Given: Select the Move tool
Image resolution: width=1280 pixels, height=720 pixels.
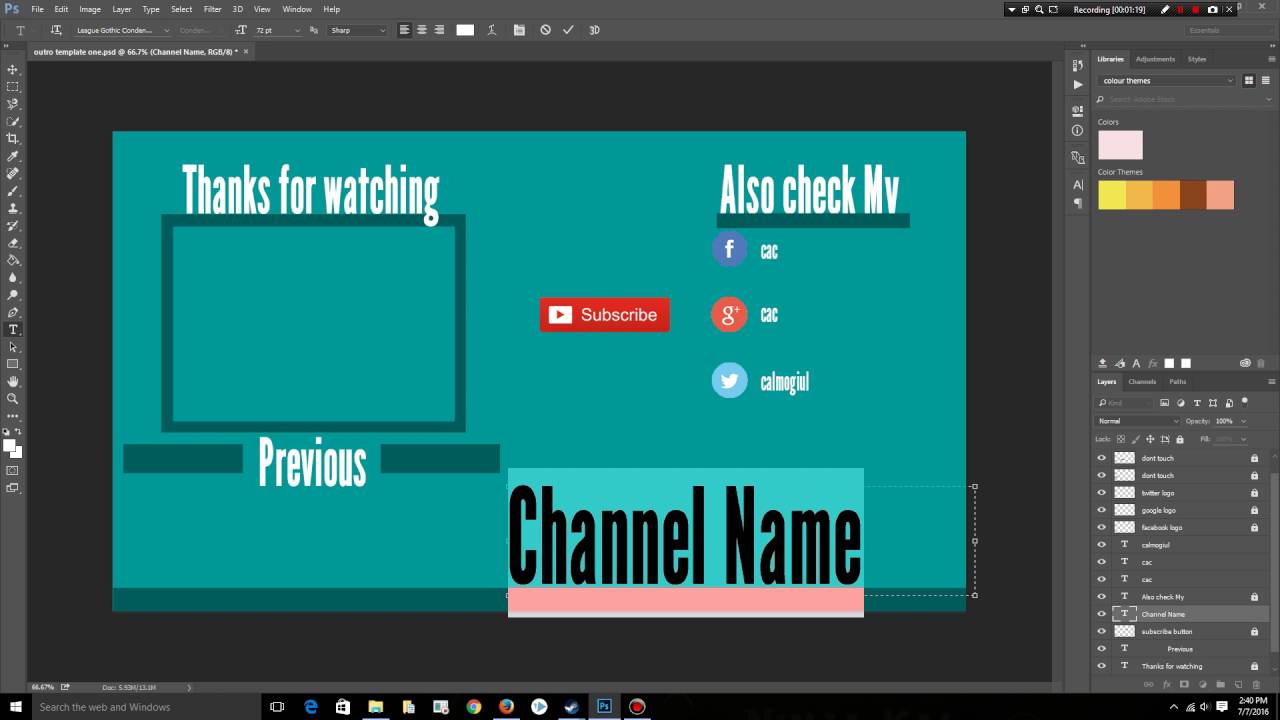Looking at the screenshot, I should click(13, 70).
